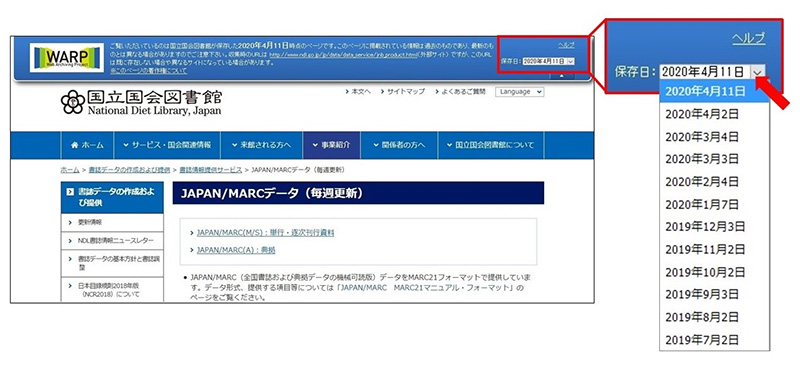Click the JAPAN/MARCデータ（毎週更新） heading
The width and height of the screenshot is (800, 370).
coord(358,193)
